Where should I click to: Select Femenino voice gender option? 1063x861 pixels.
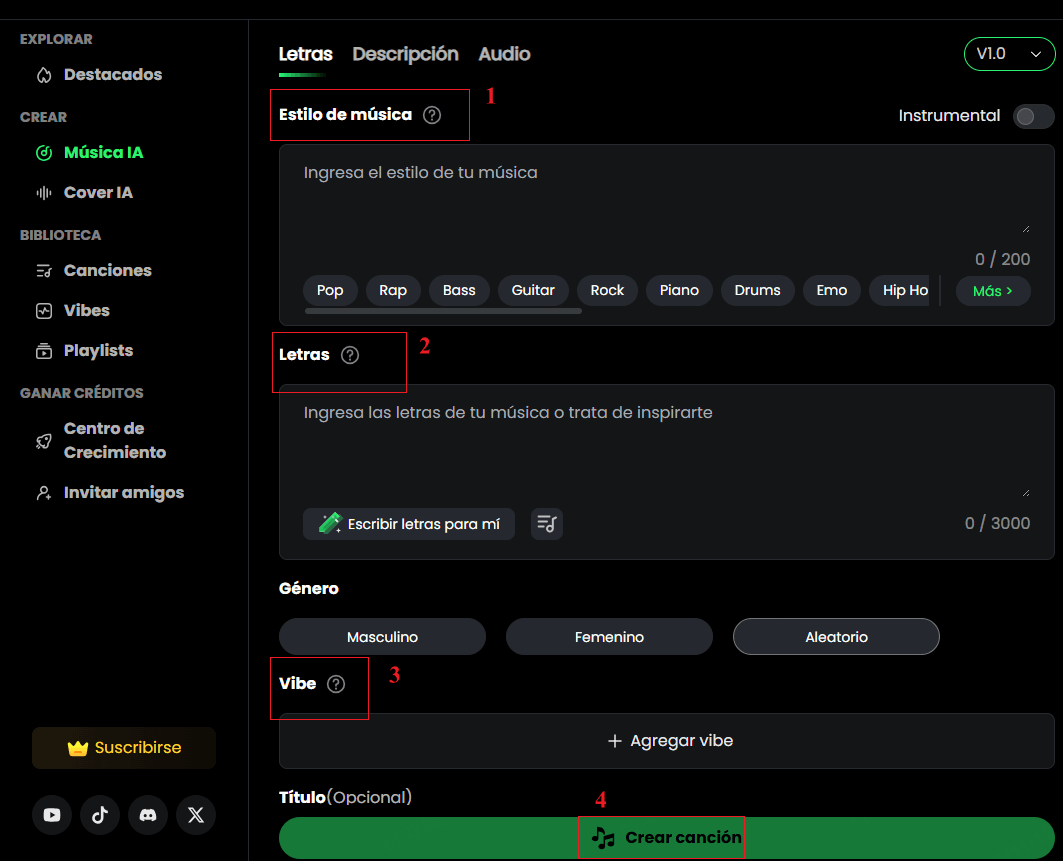coord(609,637)
